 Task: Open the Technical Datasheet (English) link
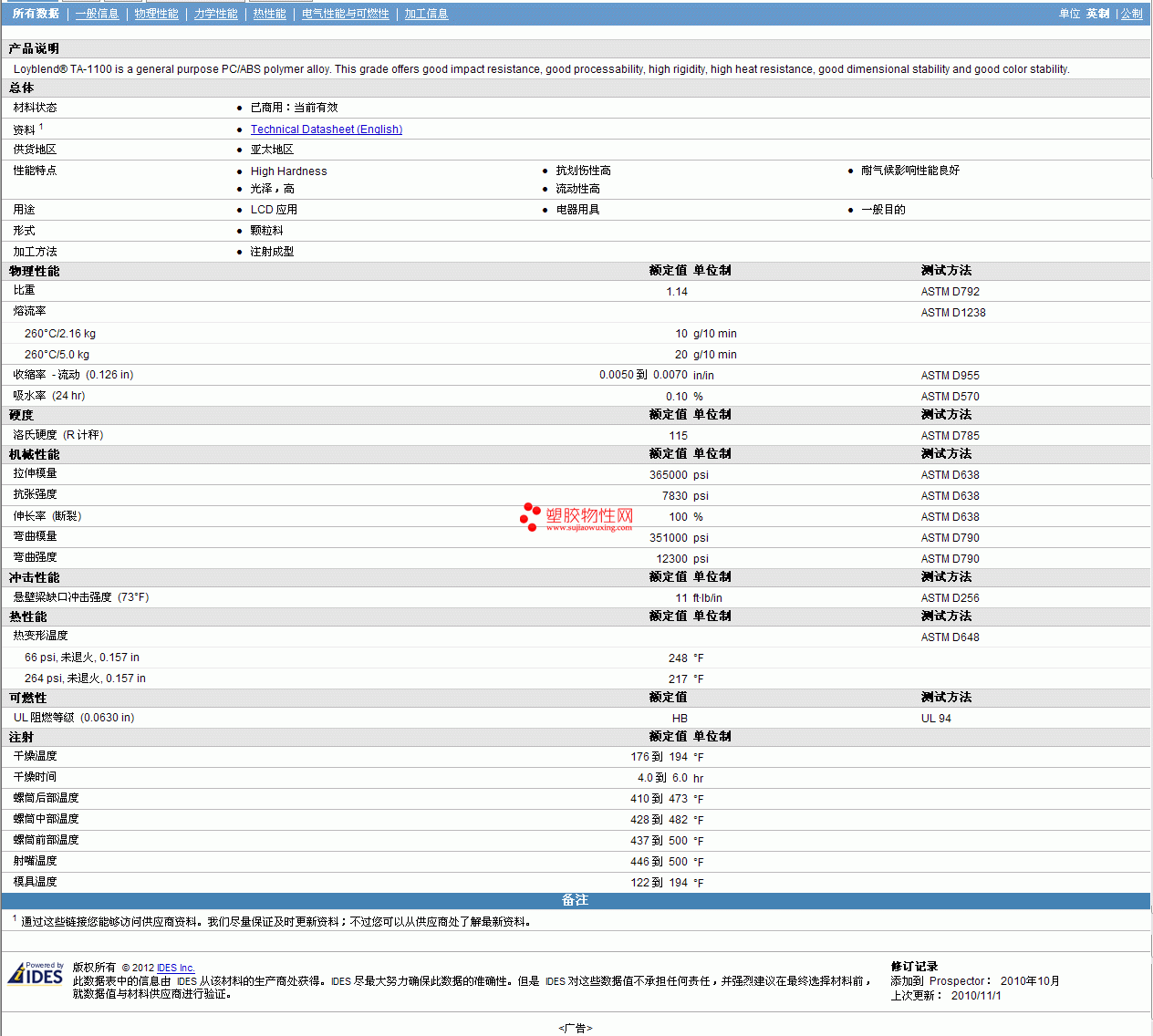tap(327, 129)
